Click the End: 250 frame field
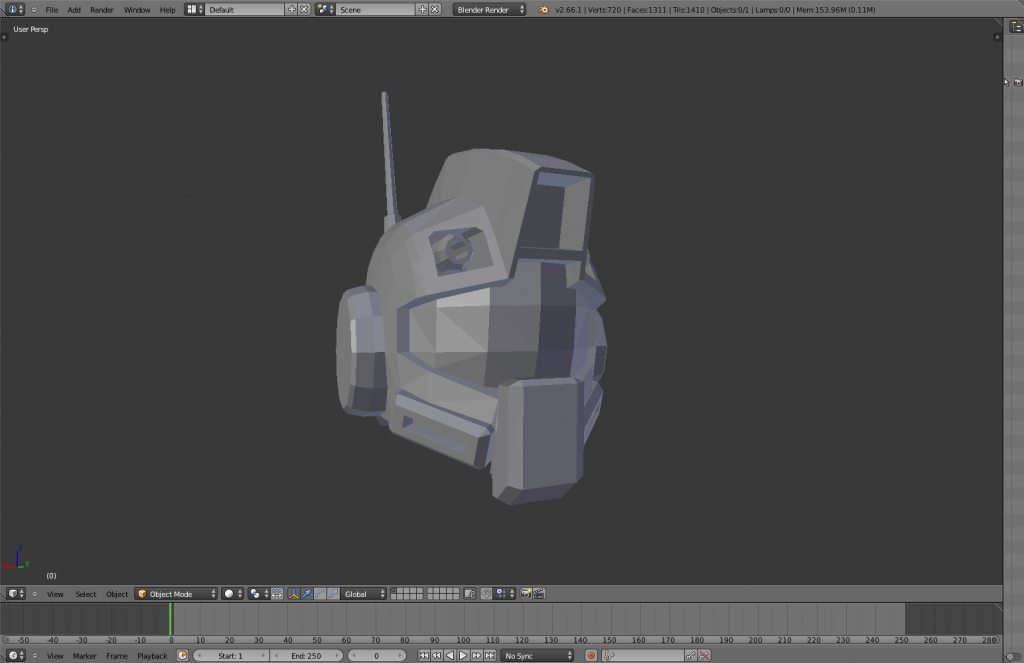 (306, 656)
